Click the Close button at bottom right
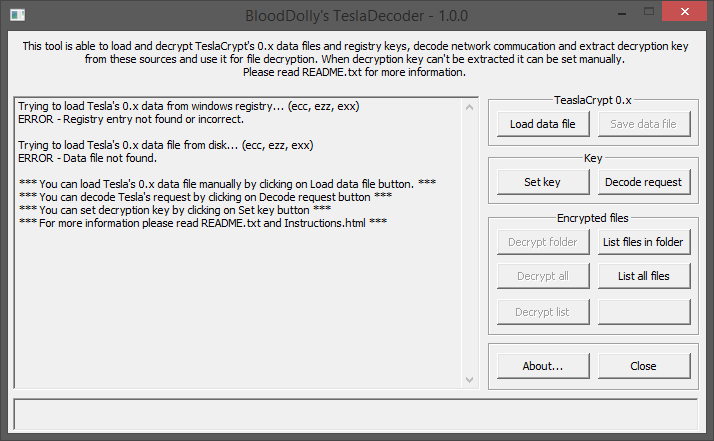714x441 pixels. tap(643, 366)
